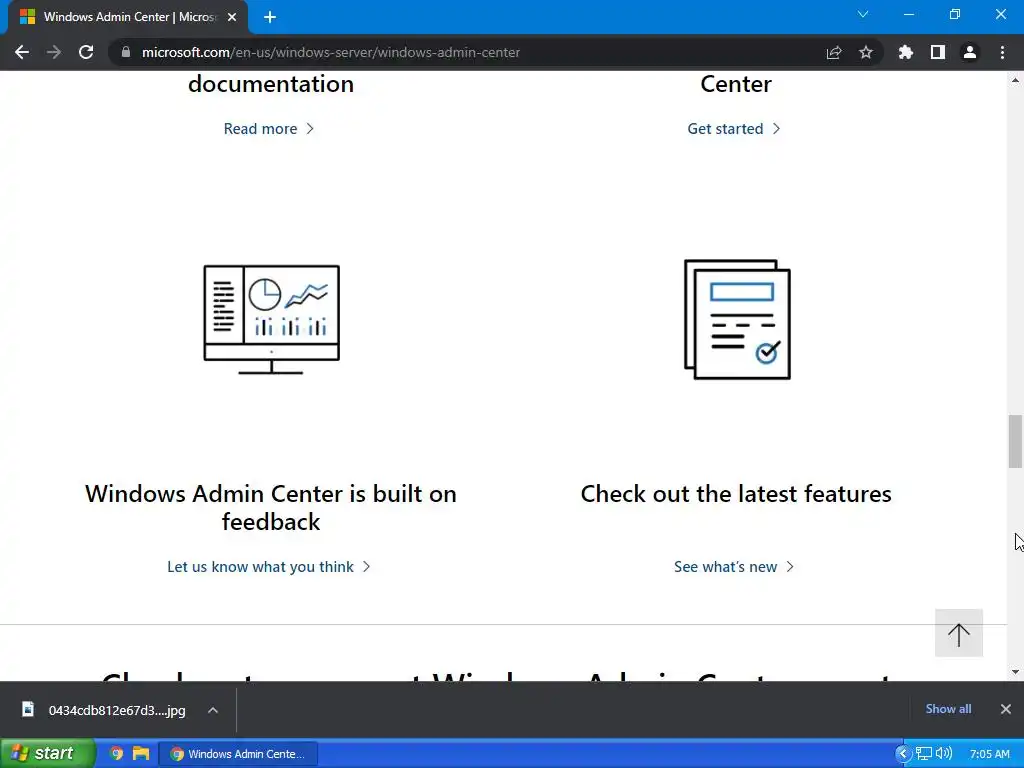Open the volume tray icon
This screenshot has height=768, width=1024.
[x=944, y=754]
